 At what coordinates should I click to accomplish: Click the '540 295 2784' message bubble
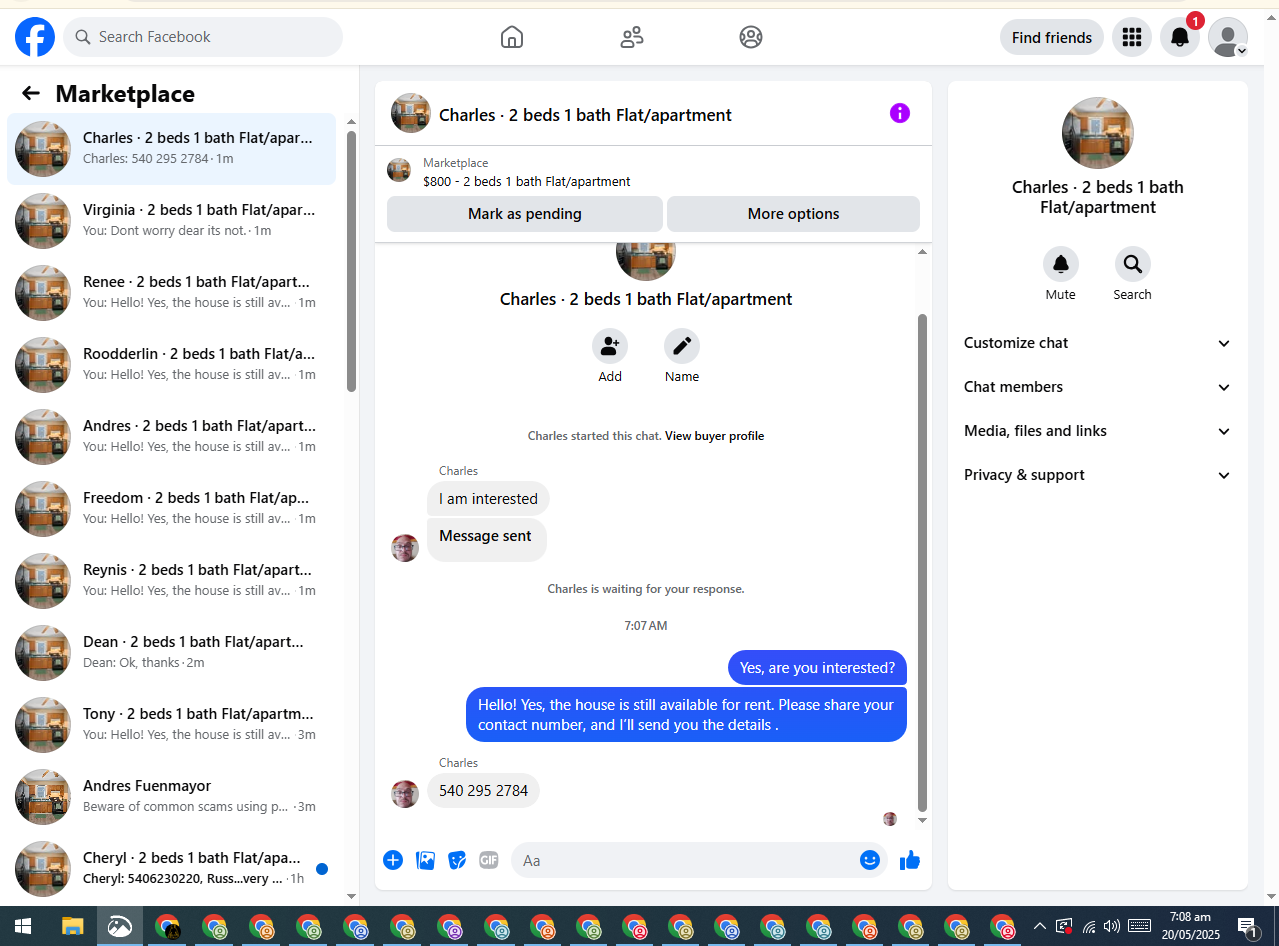click(x=483, y=790)
